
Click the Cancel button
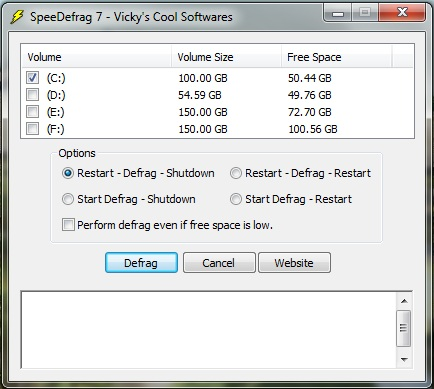(219, 263)
